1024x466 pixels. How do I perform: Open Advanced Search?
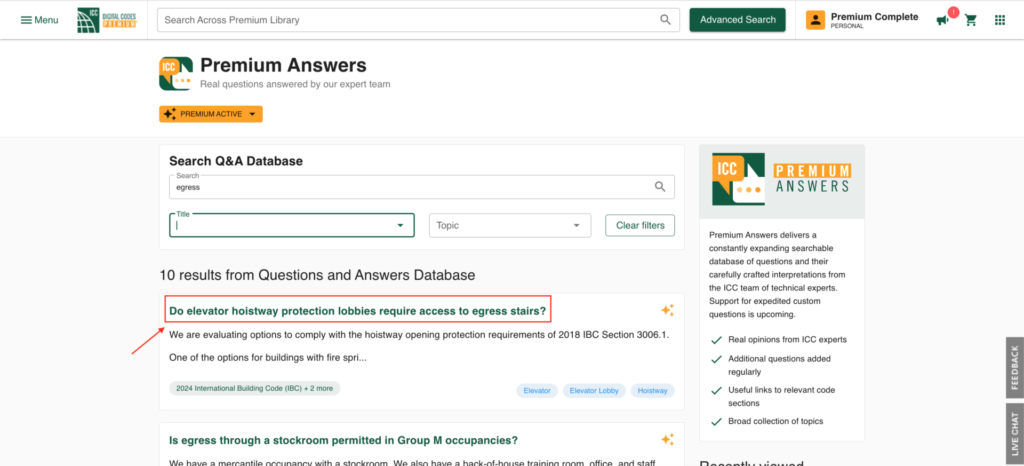(737, 20)
